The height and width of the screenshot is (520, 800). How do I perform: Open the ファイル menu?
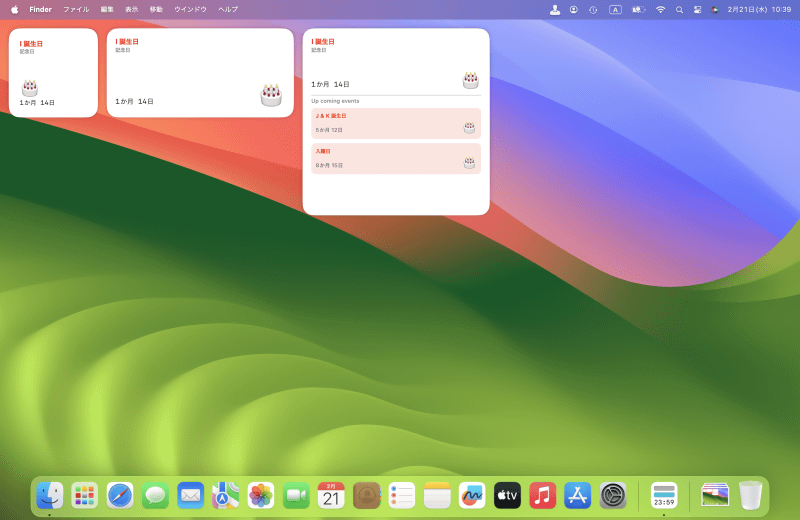click(76, 10)
